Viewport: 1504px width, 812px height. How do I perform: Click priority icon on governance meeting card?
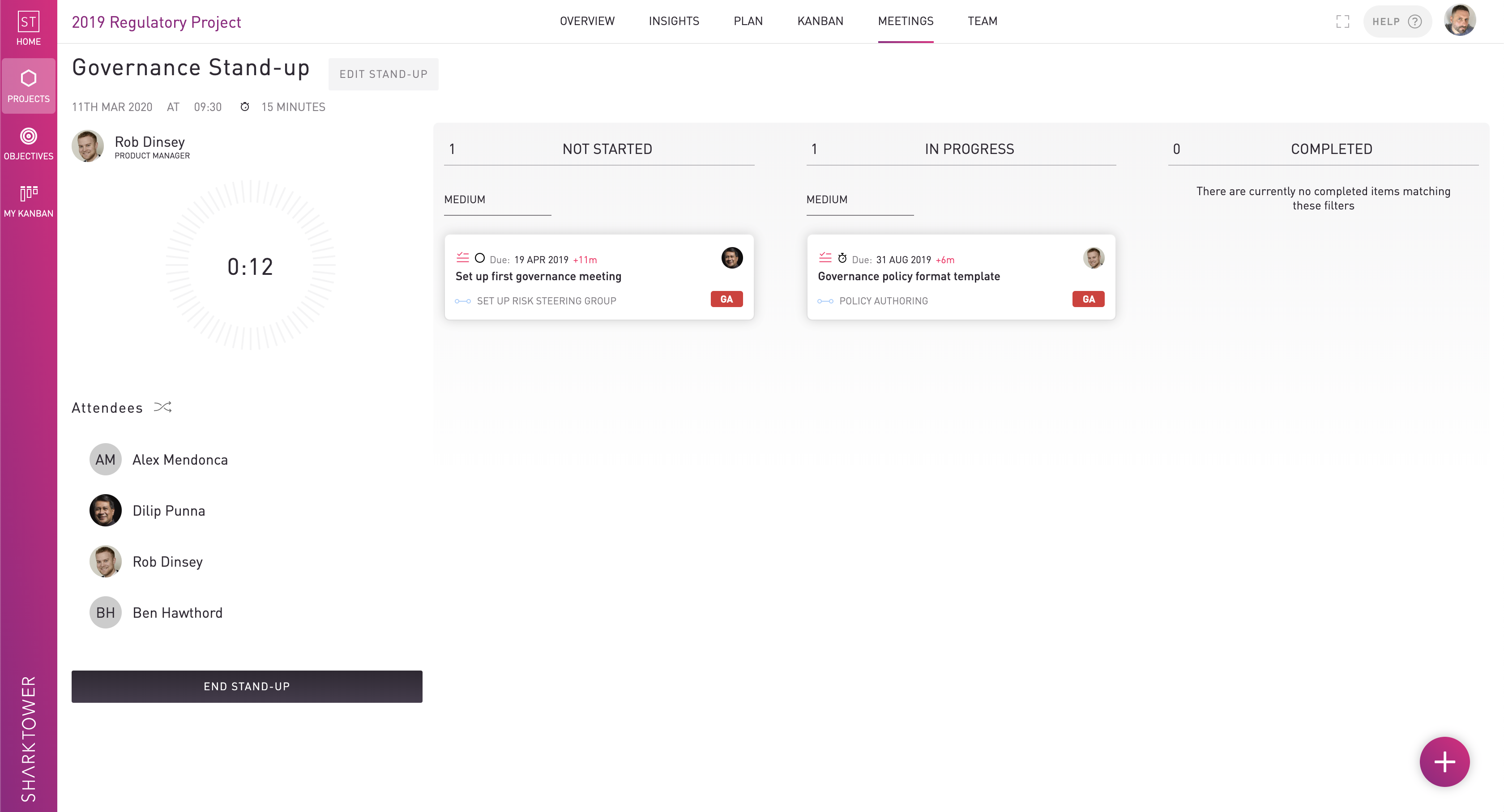(462, 257)
